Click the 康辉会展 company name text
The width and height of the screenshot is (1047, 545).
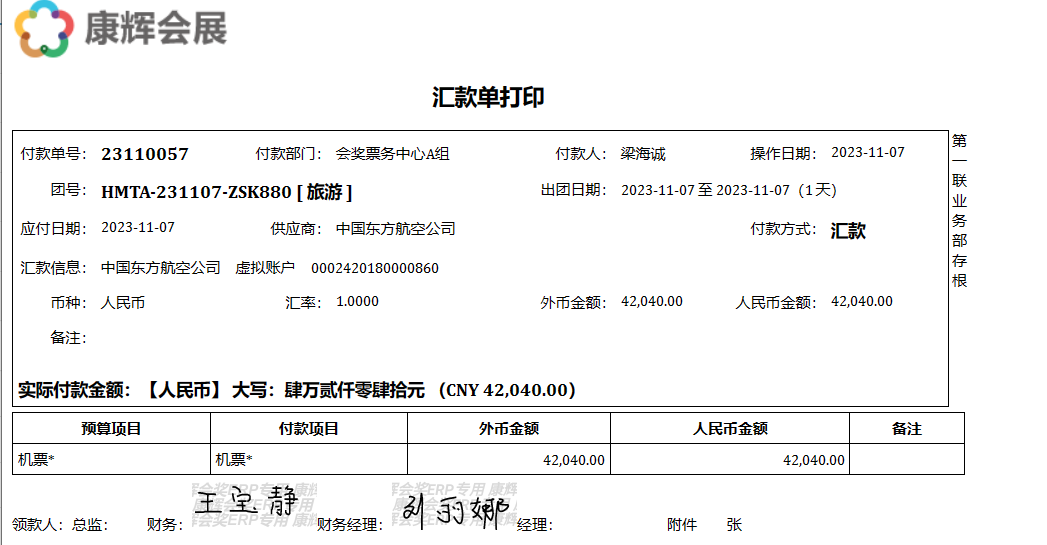[156, 28]
